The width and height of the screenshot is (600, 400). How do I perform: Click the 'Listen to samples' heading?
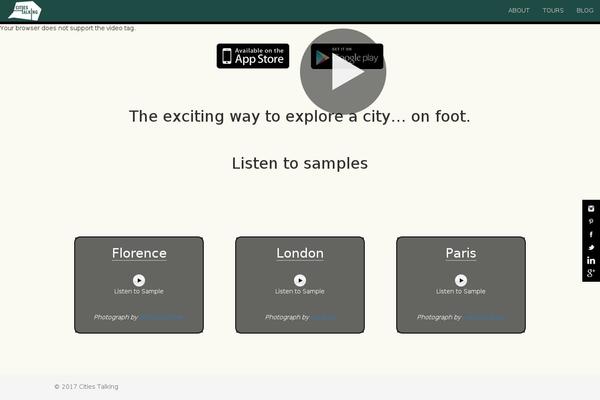pyautogui.click(x=300, y=163)
